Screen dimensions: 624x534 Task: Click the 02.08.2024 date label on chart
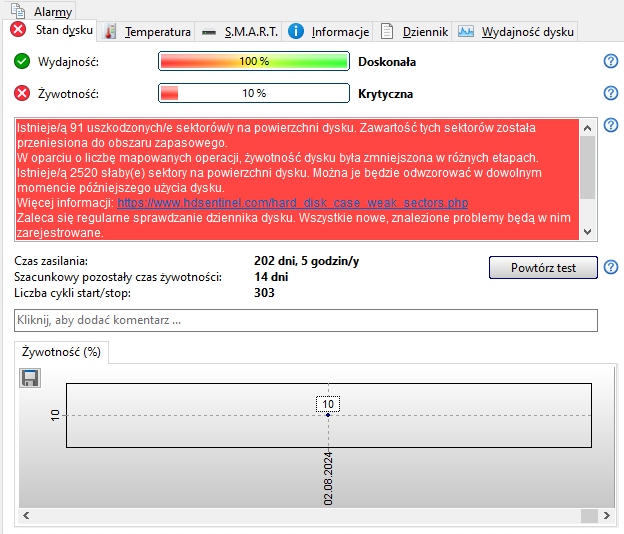pyautogui.click(x=328, y=479)
